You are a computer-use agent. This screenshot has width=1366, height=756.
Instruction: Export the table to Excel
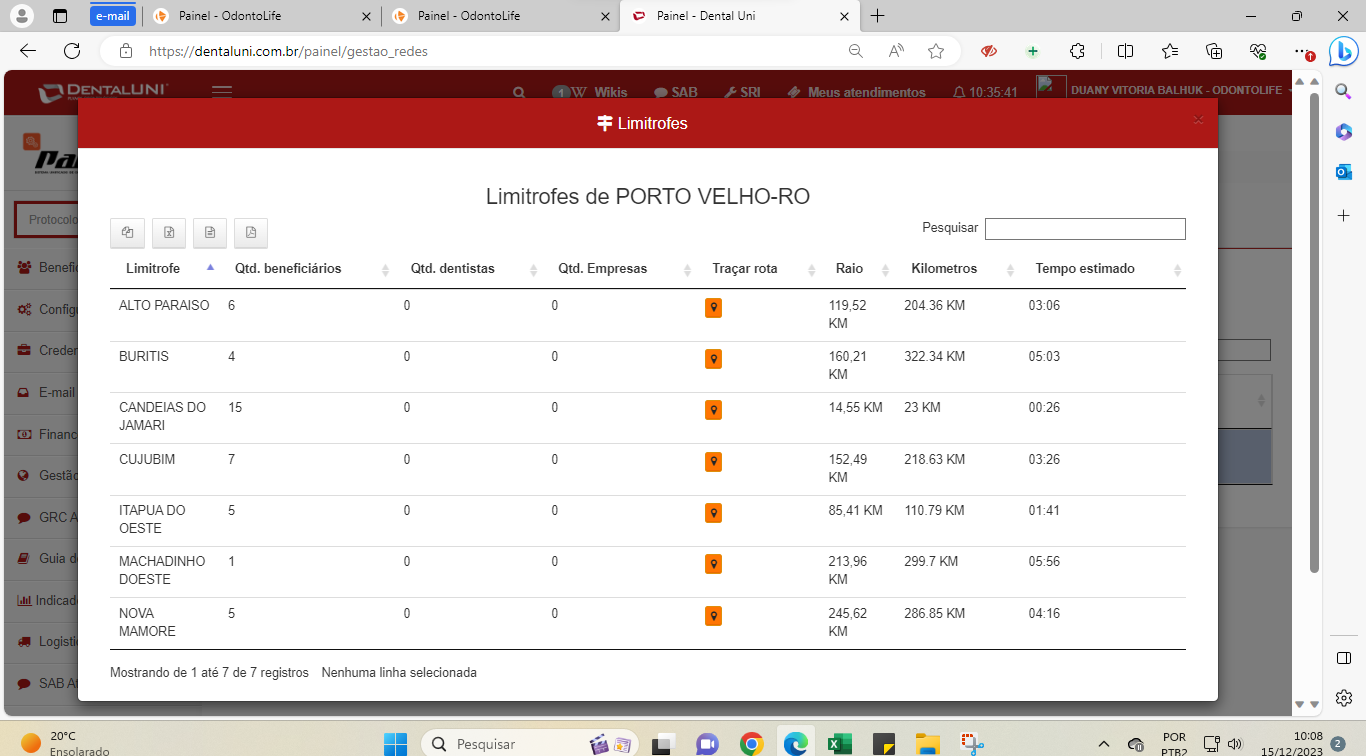(169, 233)
